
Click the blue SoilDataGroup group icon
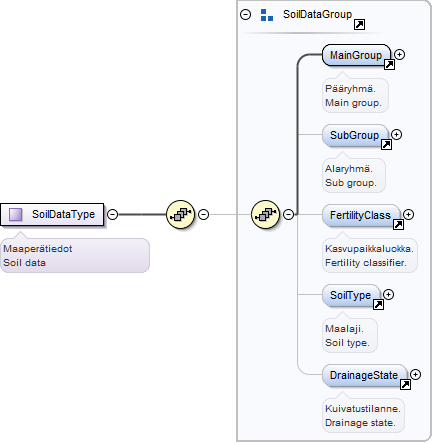pos(267,15)
